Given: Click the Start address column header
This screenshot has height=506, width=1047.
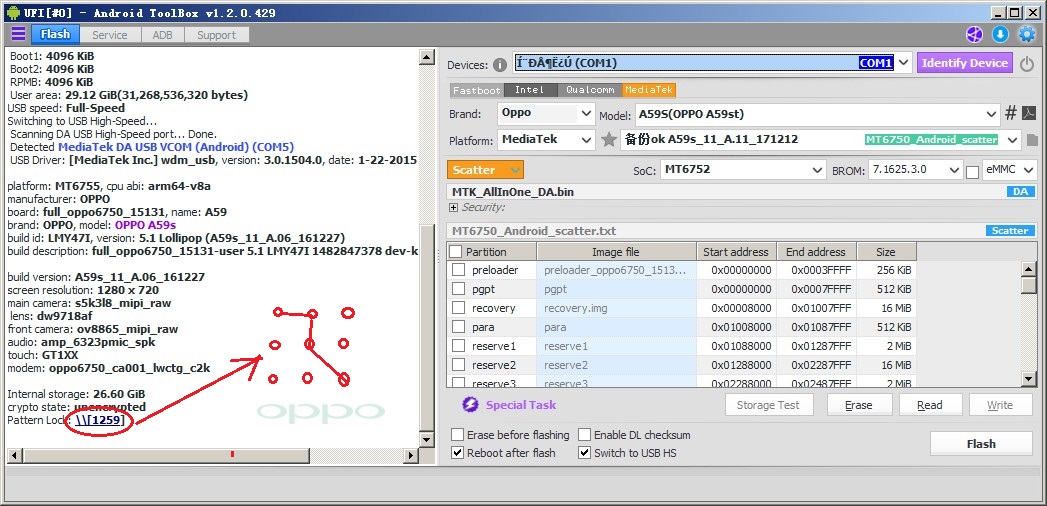Looking at the screenshot, I should click(735, 252).
